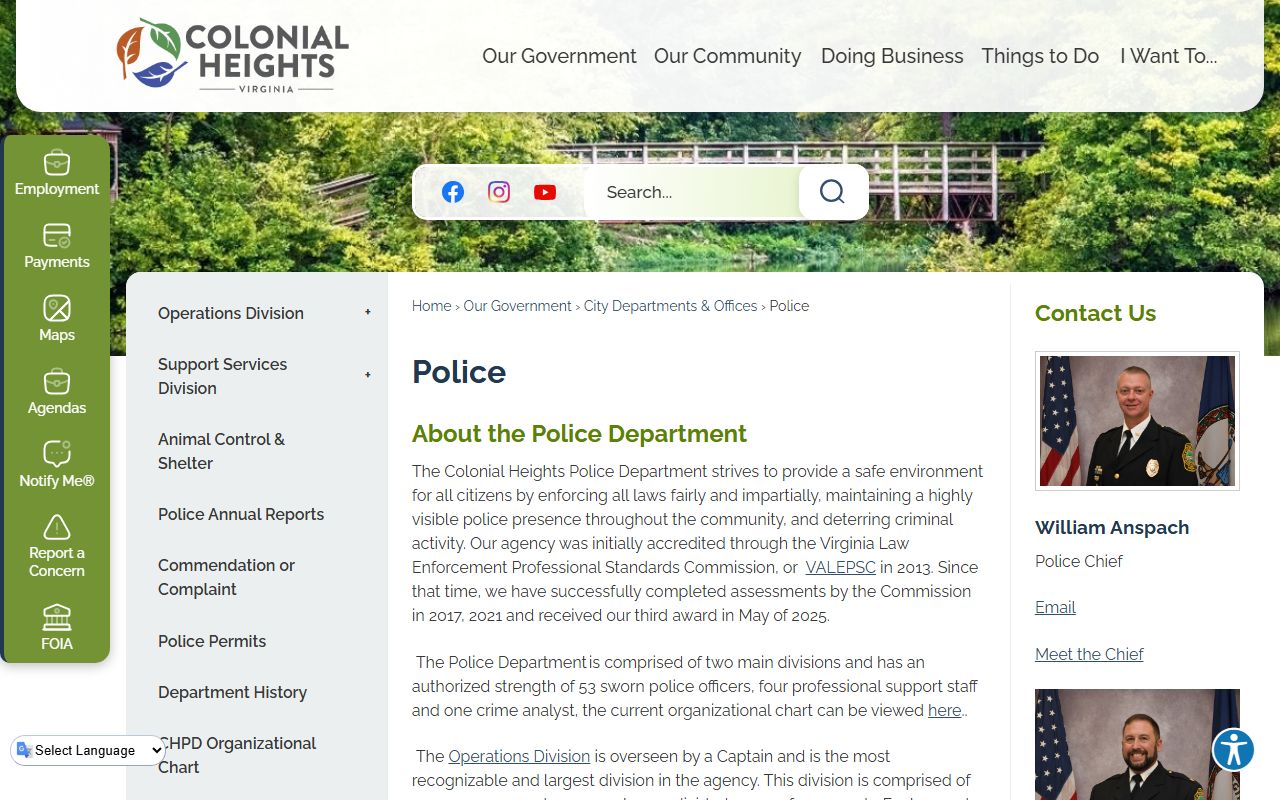Click the Police breadcrumb text
Viewport: 1280px width, 800px height.
tap(789, 306)
